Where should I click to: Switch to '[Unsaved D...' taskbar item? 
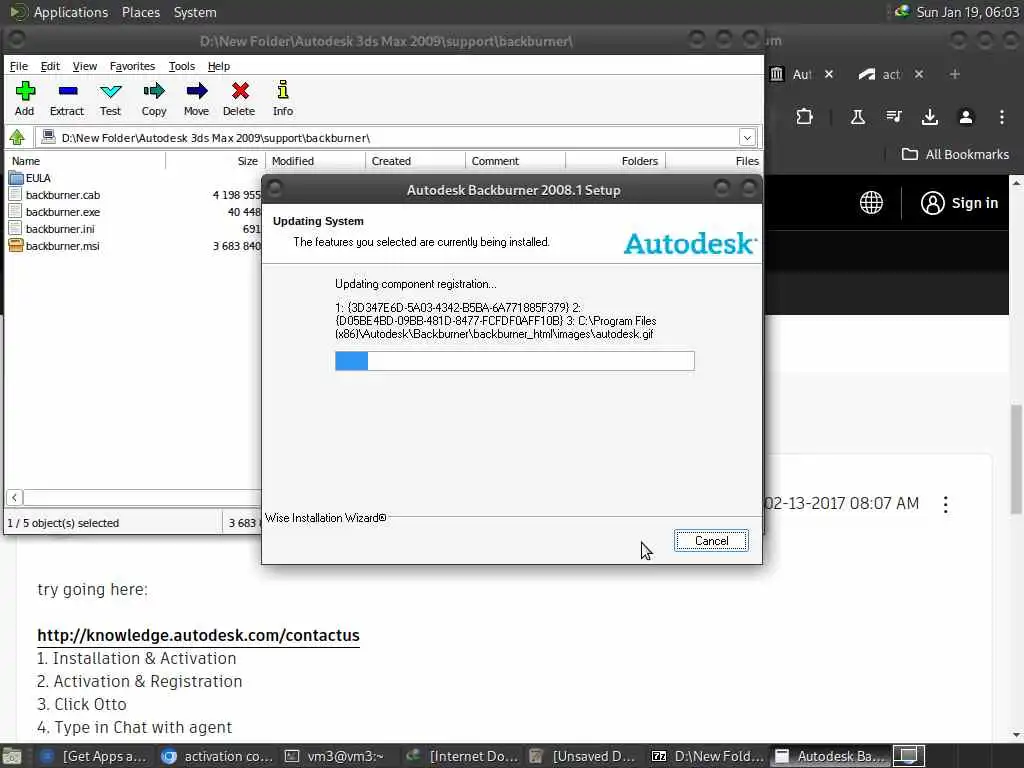click(584, 756)
